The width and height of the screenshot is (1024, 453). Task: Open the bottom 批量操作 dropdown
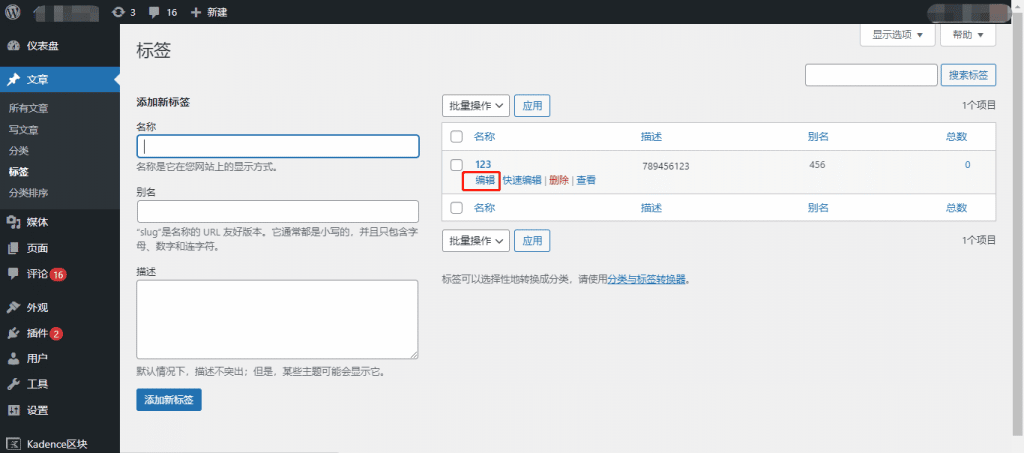(475, 240)
